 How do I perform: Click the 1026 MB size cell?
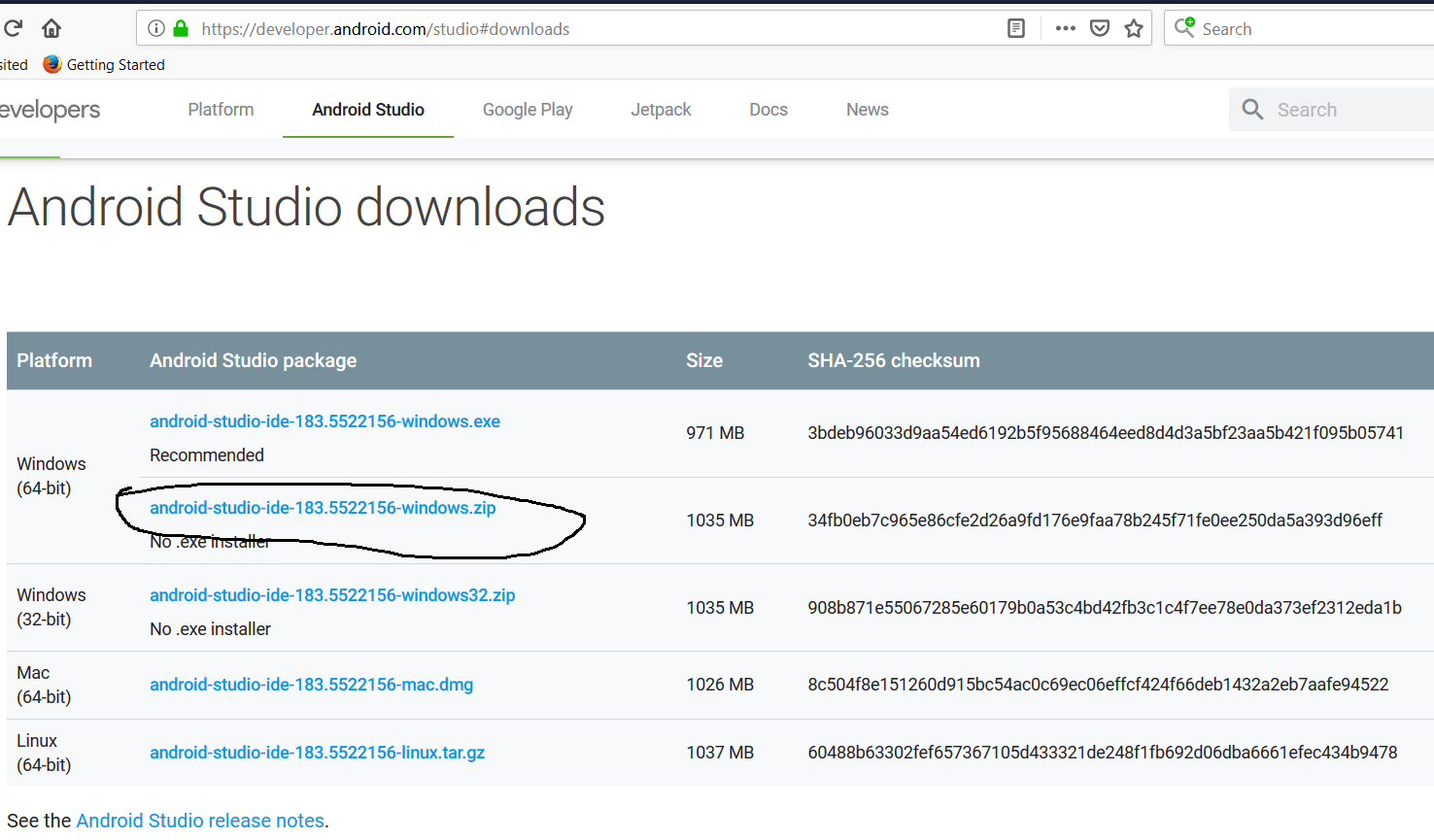point(720,685)
